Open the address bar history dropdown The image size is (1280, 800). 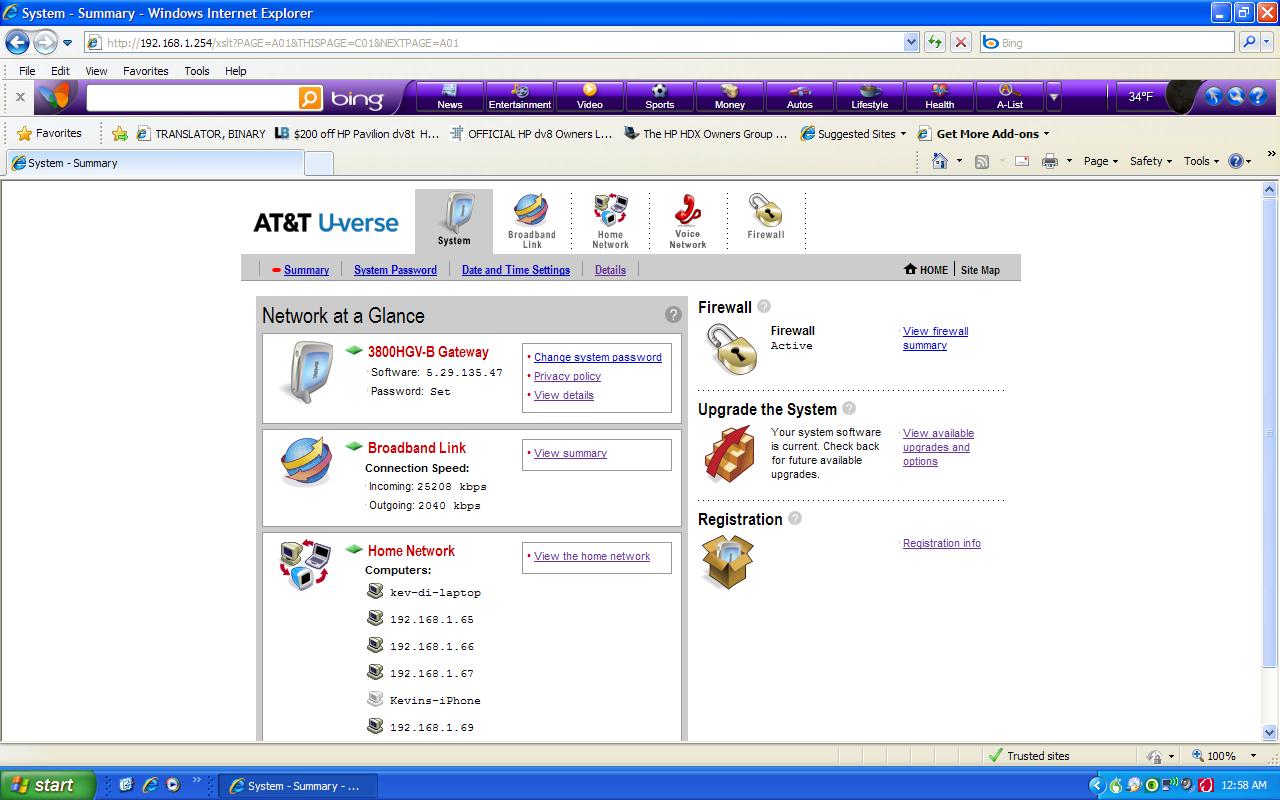coord(911,42)
